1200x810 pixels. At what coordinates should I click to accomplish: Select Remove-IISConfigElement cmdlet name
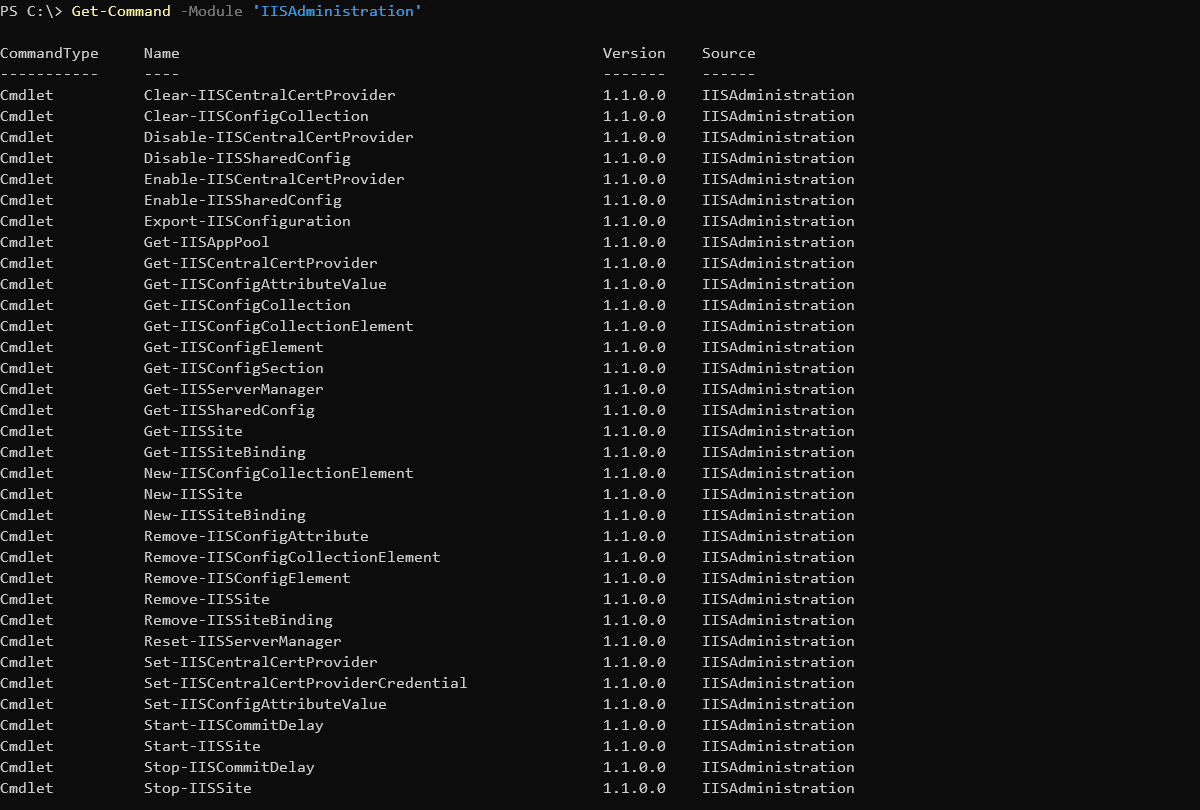(247, 578)
